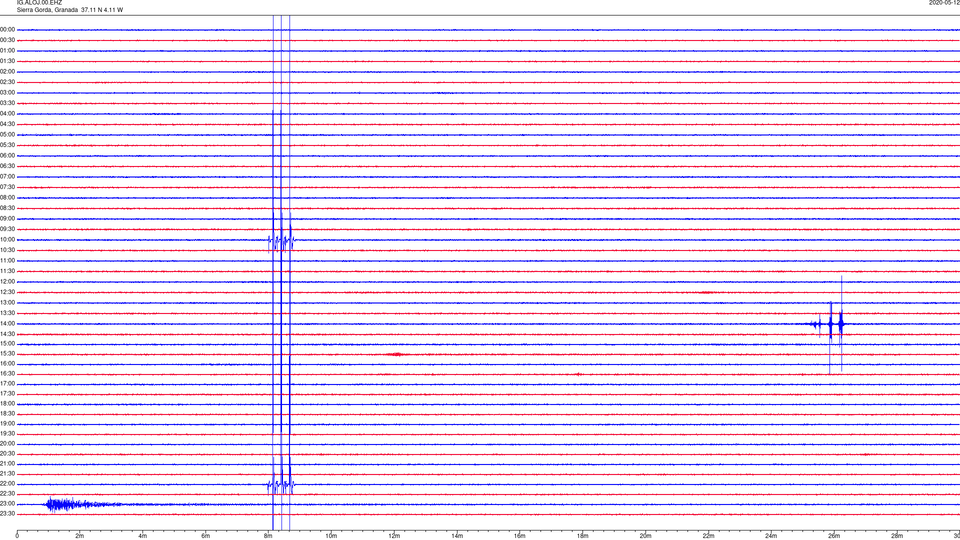Select the 09:00 trace time label
Viewport: 960px width, 540px height.
(x=7, y=219)
